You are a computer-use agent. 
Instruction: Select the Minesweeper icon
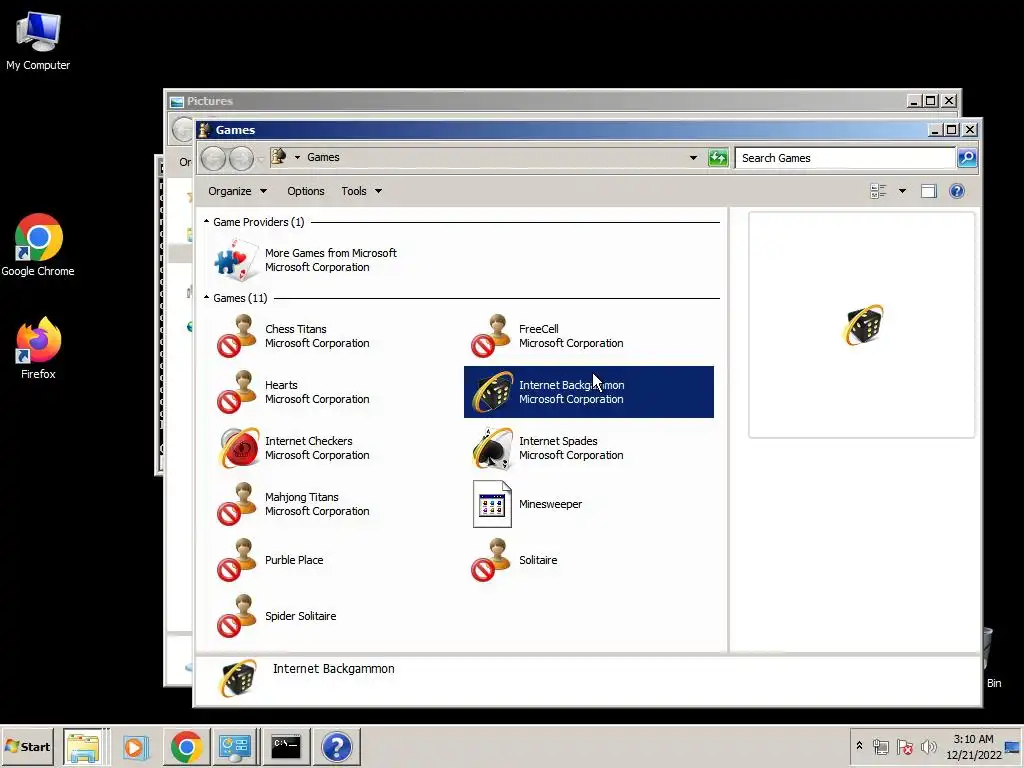pos(492,504)
